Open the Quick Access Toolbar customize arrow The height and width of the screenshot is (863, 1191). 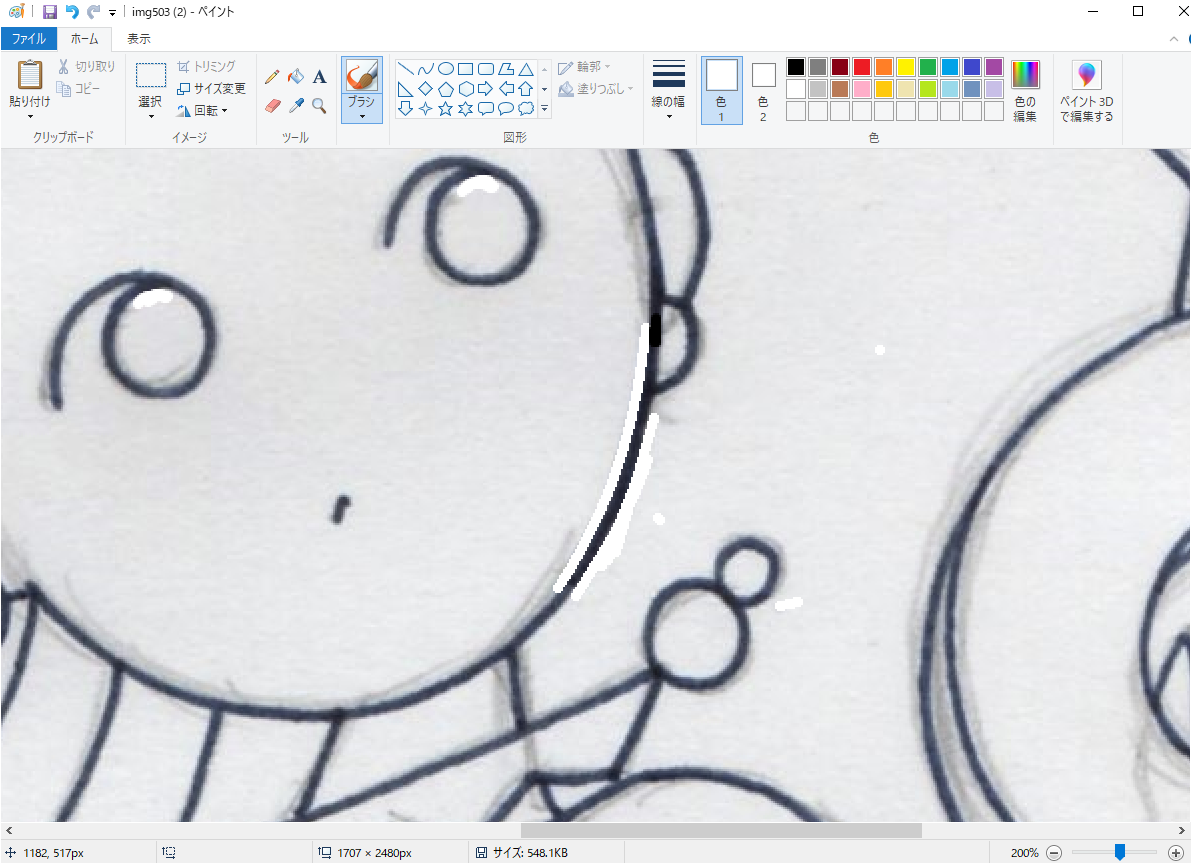(x=112, y=12)
